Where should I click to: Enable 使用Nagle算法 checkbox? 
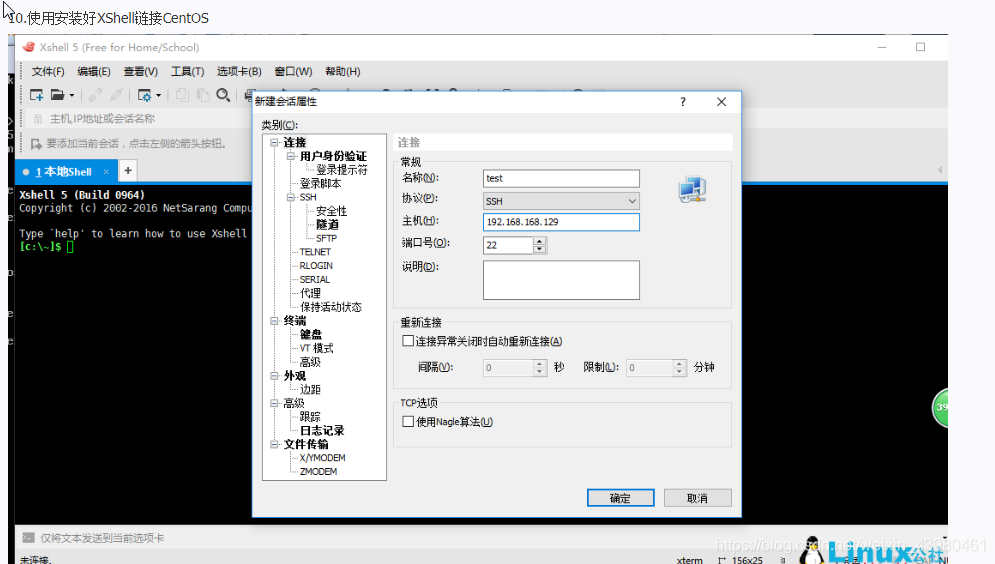pos(408,422)
